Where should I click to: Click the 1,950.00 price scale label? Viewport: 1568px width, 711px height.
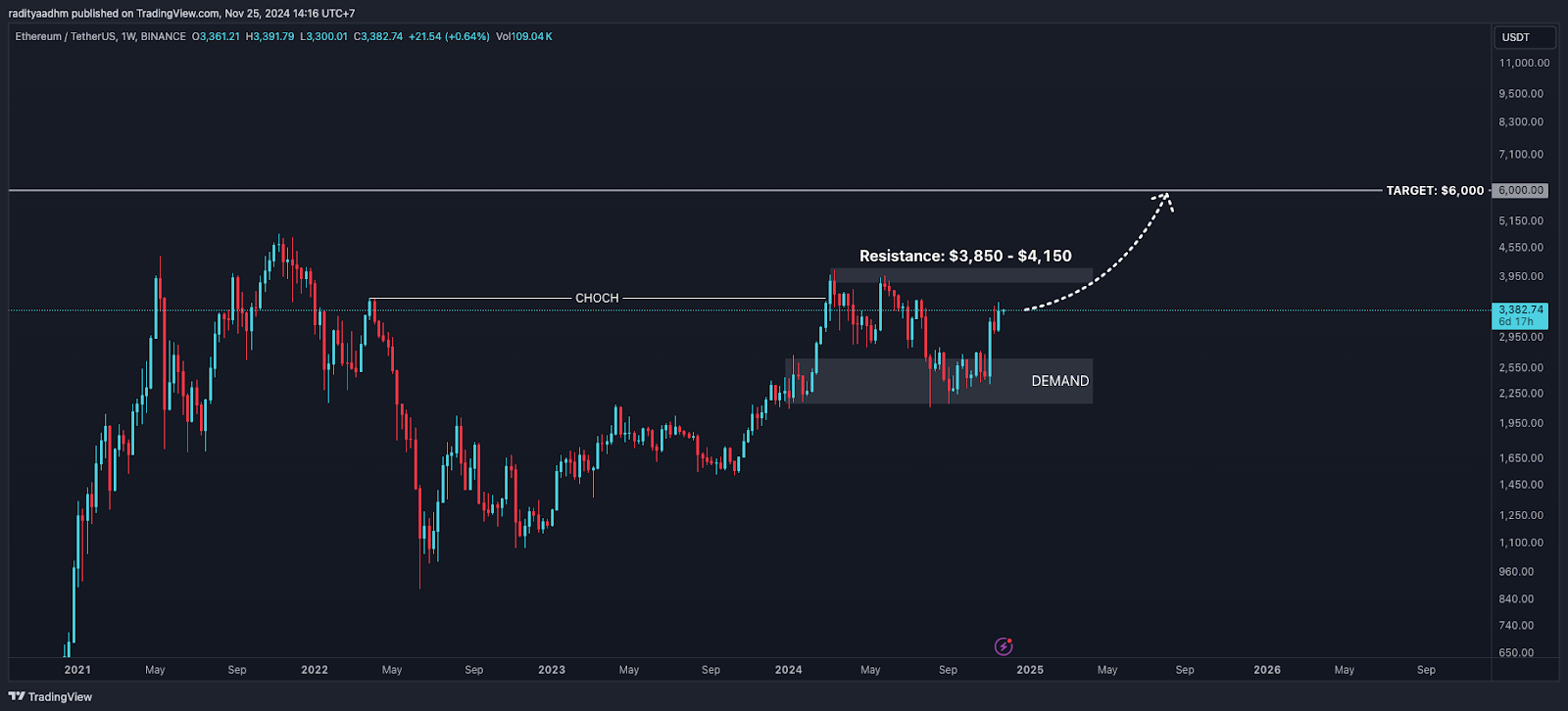click(1521, 424)
